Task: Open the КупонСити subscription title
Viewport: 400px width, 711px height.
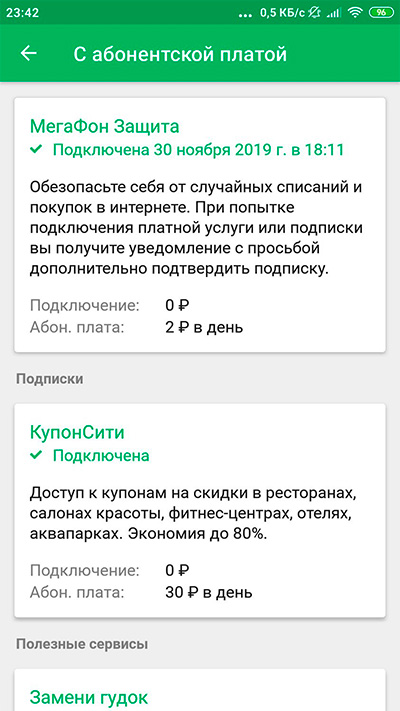Action: coord(77,433)
